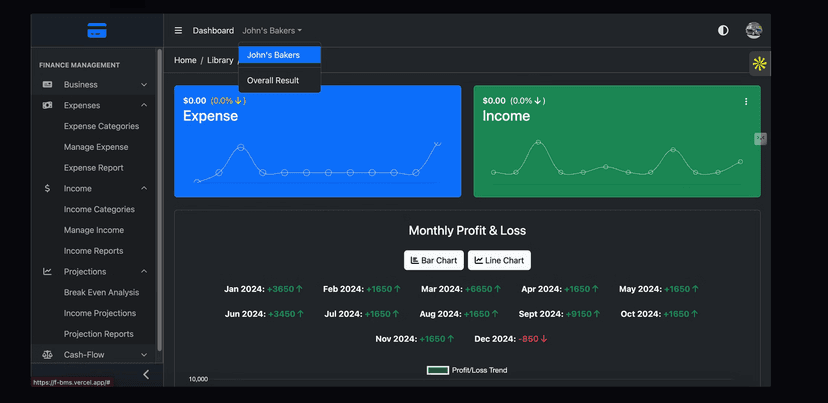Click the Business briefcase sidebar icon
Screen dimensions: 828x403
point(47,85)
